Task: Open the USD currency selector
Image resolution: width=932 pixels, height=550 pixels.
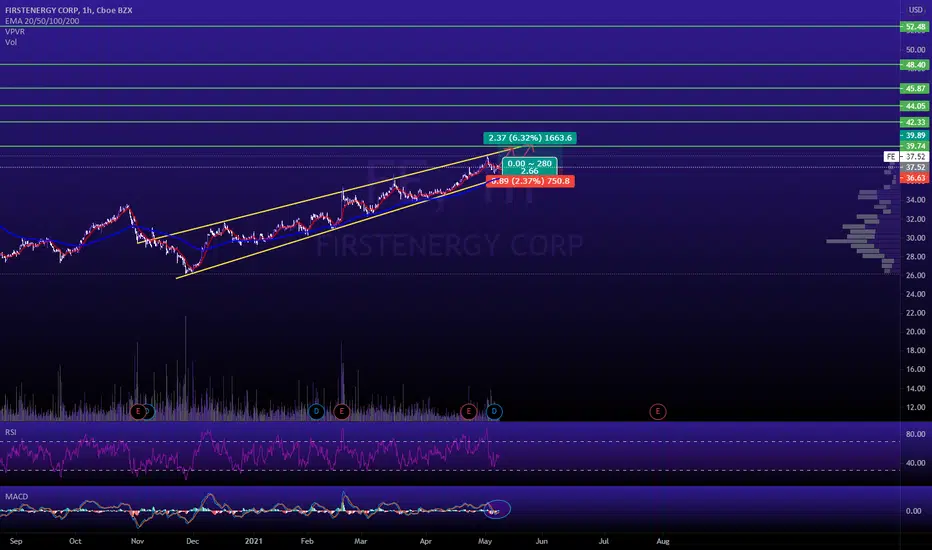Action: point(915,10)
